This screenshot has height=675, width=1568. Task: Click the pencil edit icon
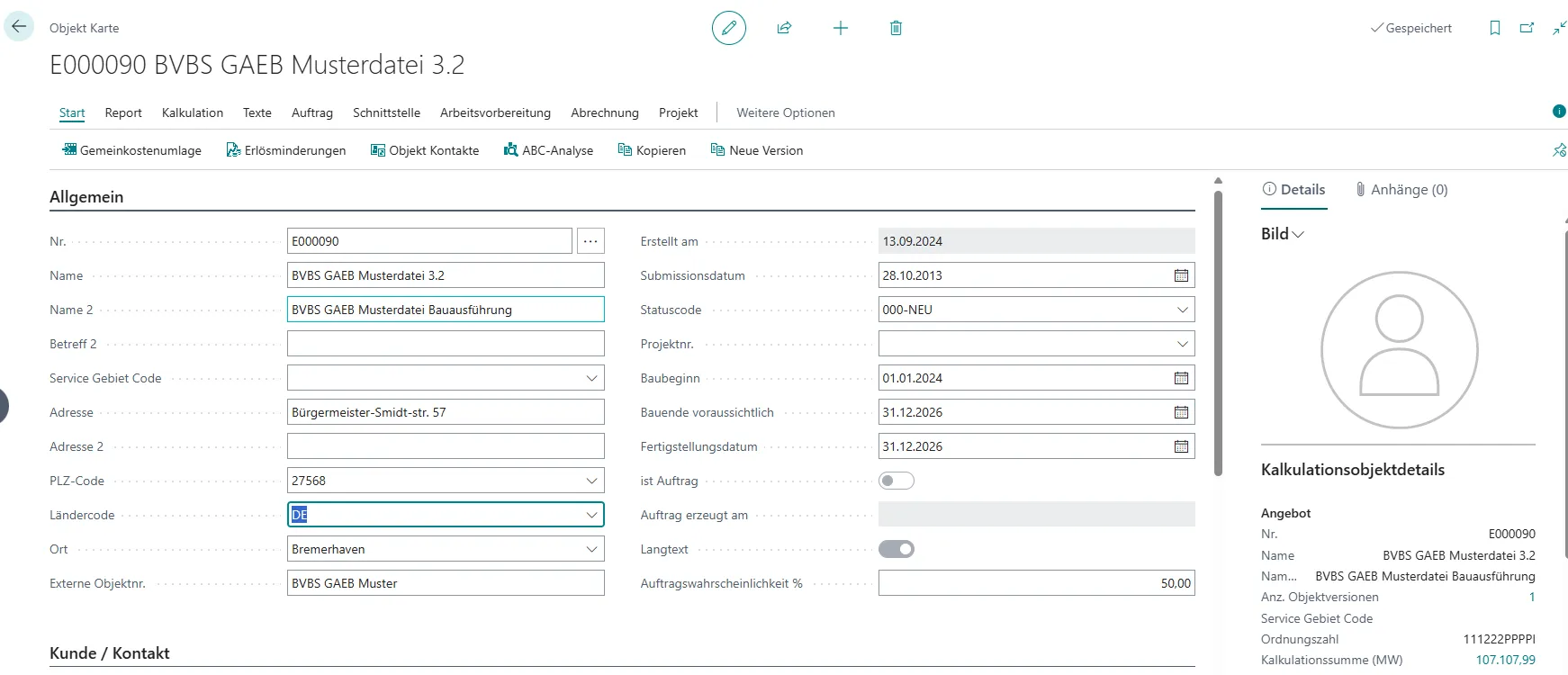[x=728, y=28]
